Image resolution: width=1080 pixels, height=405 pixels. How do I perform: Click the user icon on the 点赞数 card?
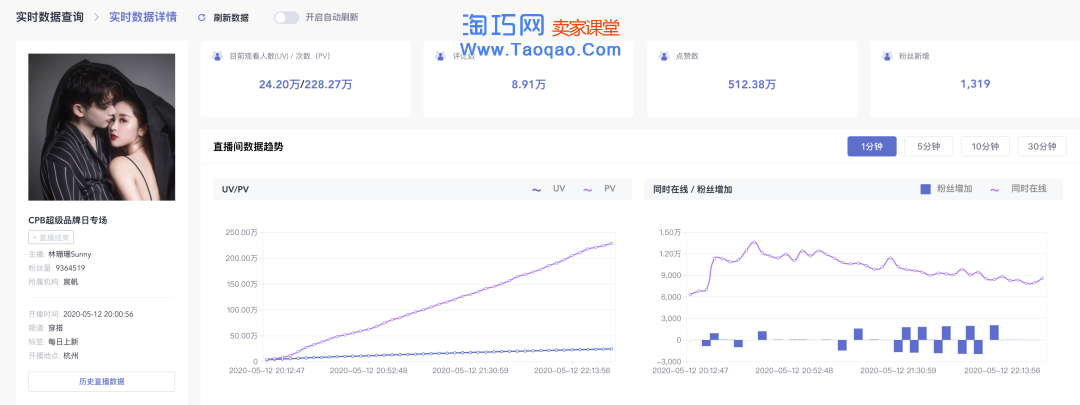click(666, 56)
